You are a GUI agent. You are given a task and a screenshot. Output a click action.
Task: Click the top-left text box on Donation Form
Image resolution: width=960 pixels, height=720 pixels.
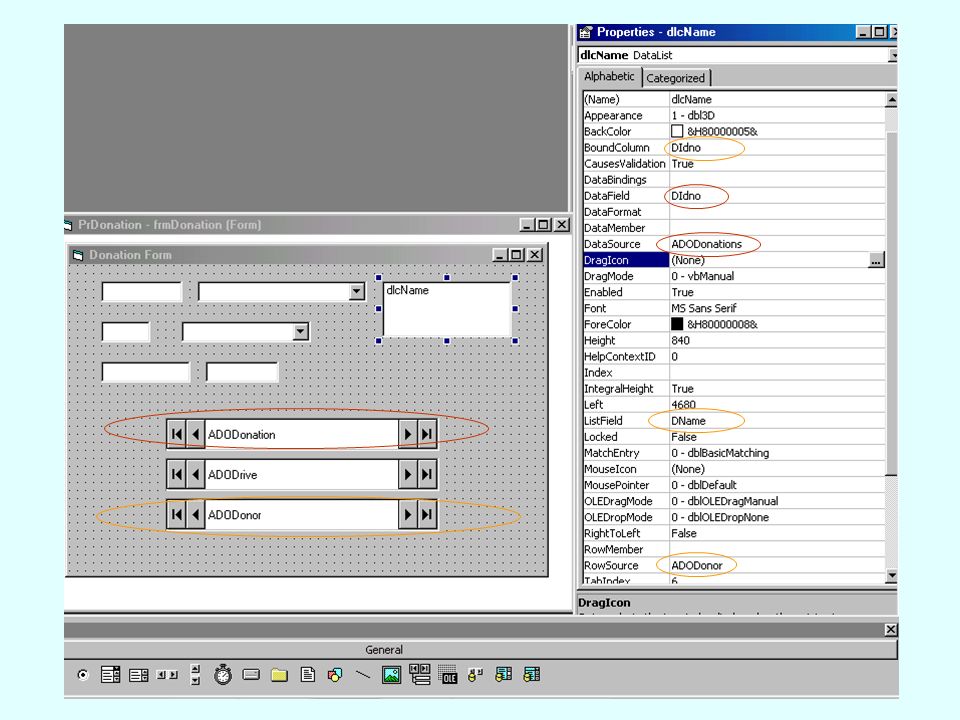click(x=141, y=291)
